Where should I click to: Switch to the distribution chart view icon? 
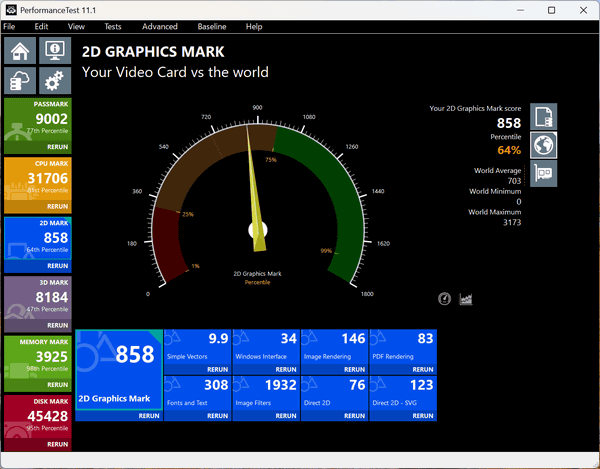pos(466,298)
